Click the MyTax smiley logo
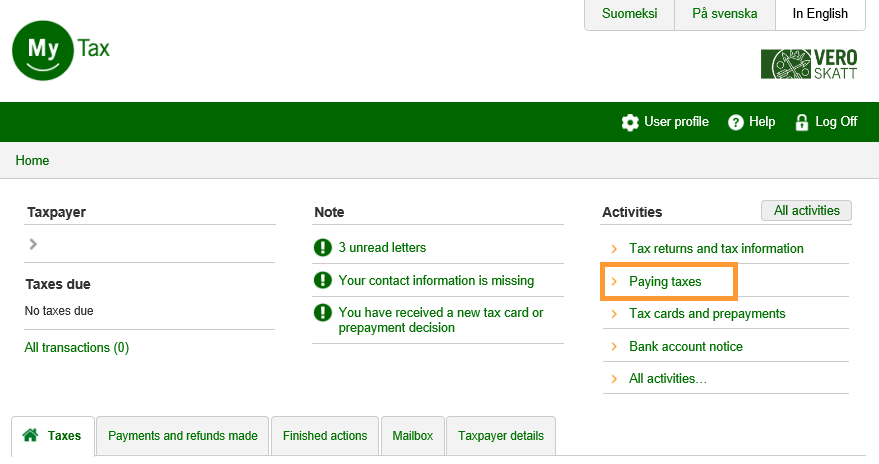879x464 pixels. 43,51
